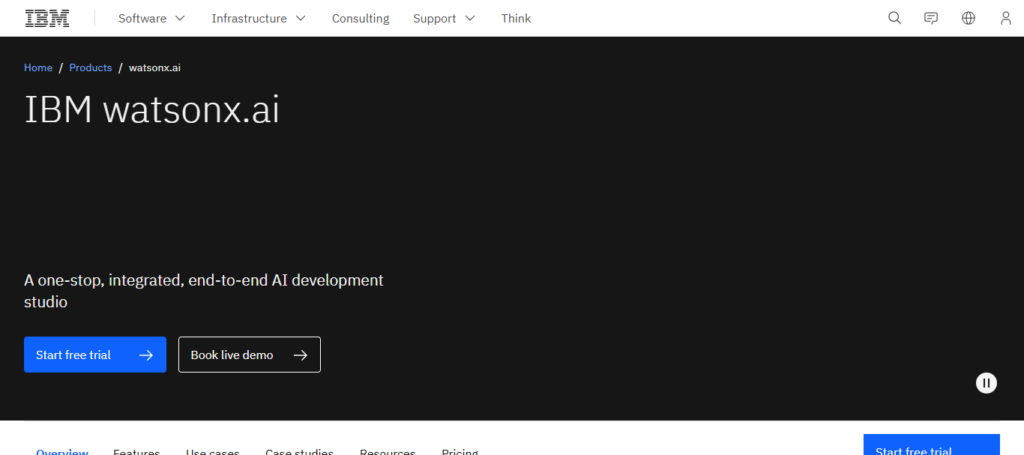The height and width of the screenshot is (455, 1024).
Task: Open the Consulting menu item
Action: tap(360, 18)
